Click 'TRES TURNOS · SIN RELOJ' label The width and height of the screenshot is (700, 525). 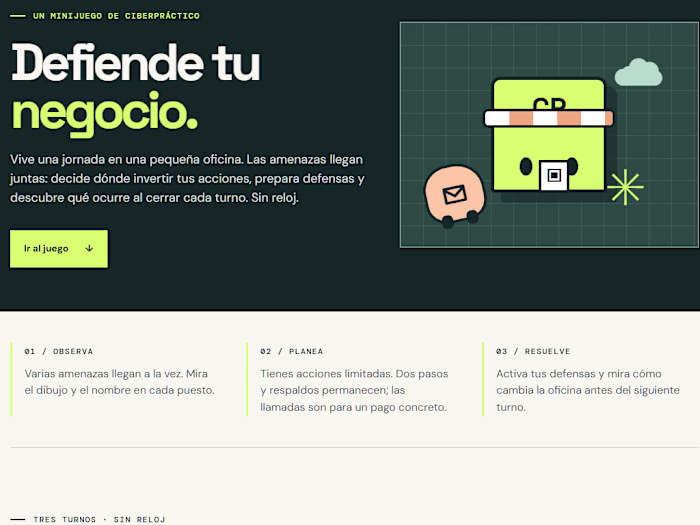pyautogui.click(x=99, y=520)
